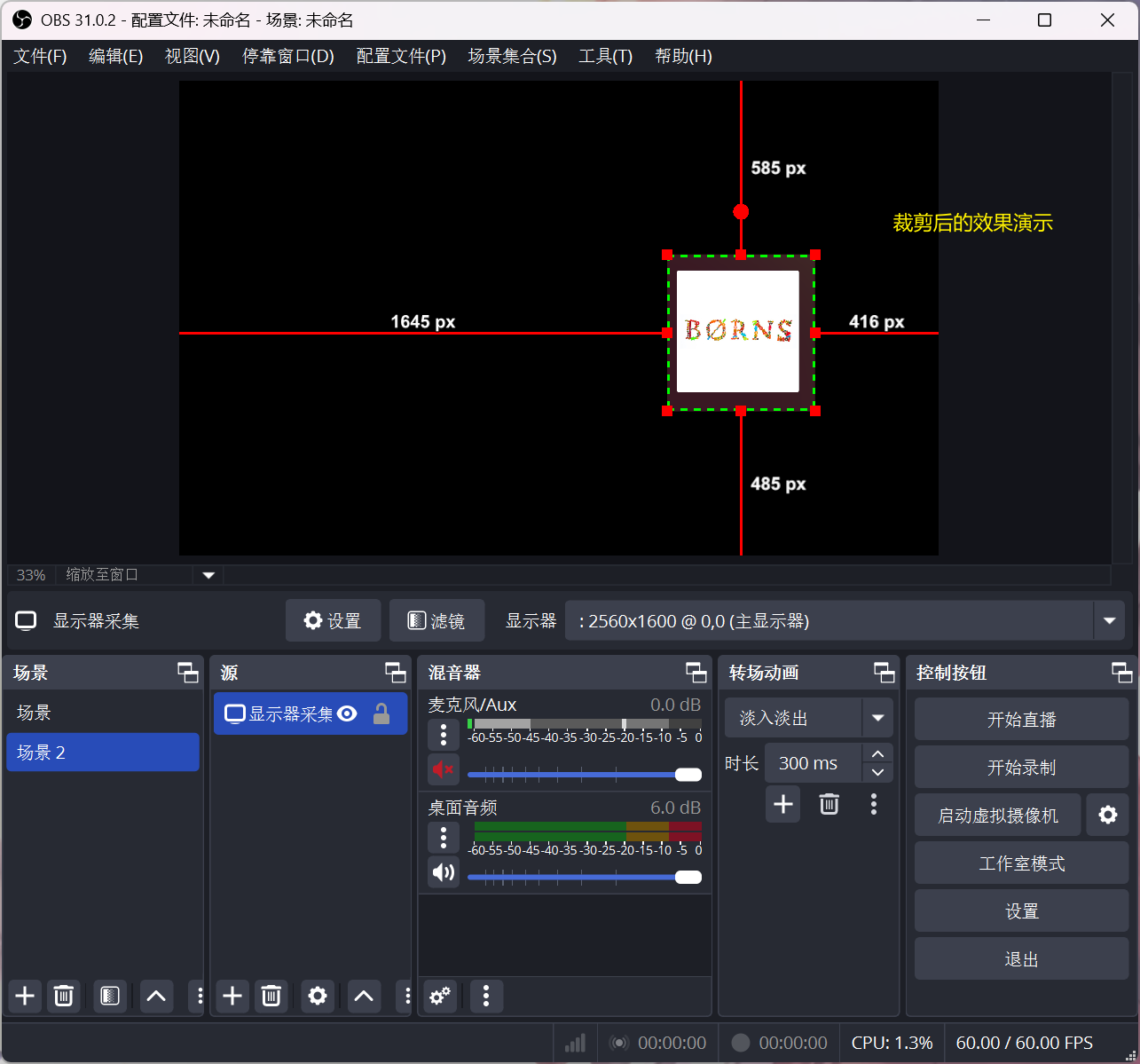
Task: Mute the 桌面音频 desktop audio
Action: tap(443, 872)
